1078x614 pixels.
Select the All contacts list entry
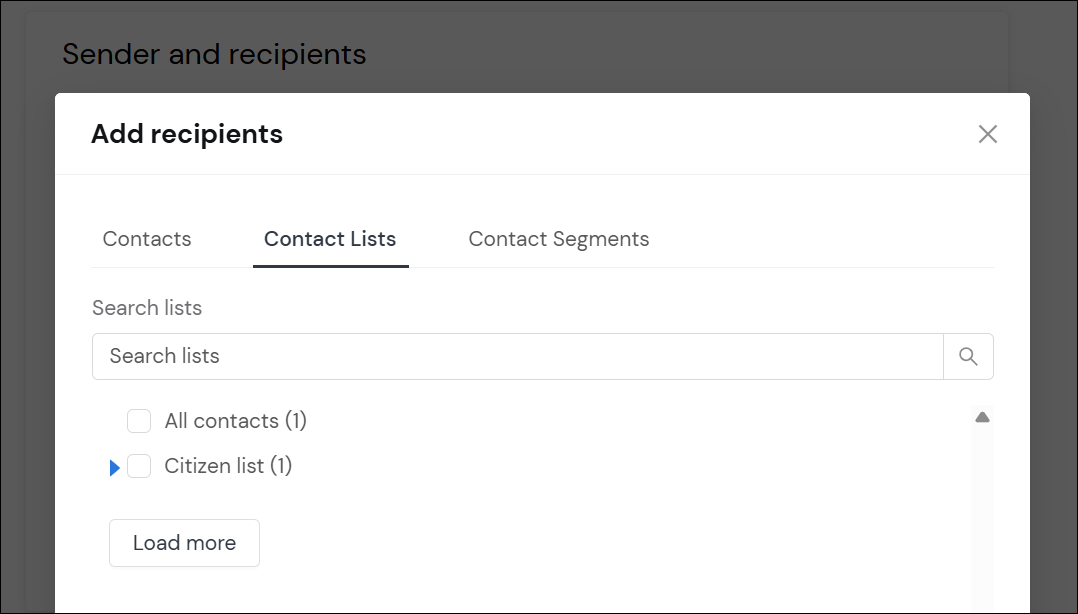click(x=235, y=421)
